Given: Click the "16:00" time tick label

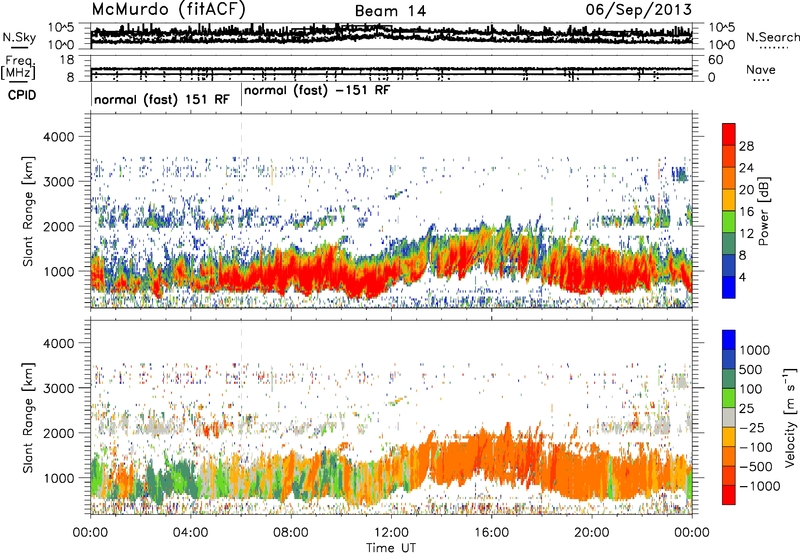Looking at the screenshot, I should tap(491, 533).
